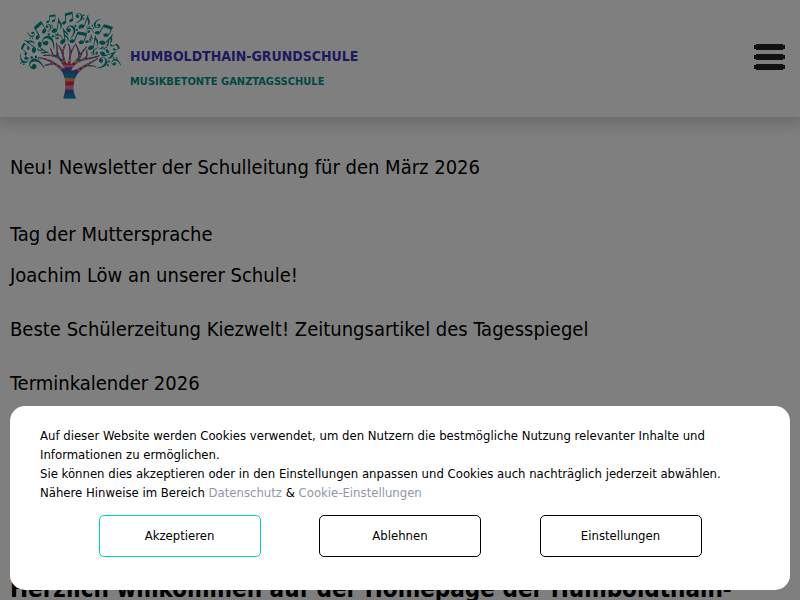Open the hamburger navigation menu

(x=769, y=57)
